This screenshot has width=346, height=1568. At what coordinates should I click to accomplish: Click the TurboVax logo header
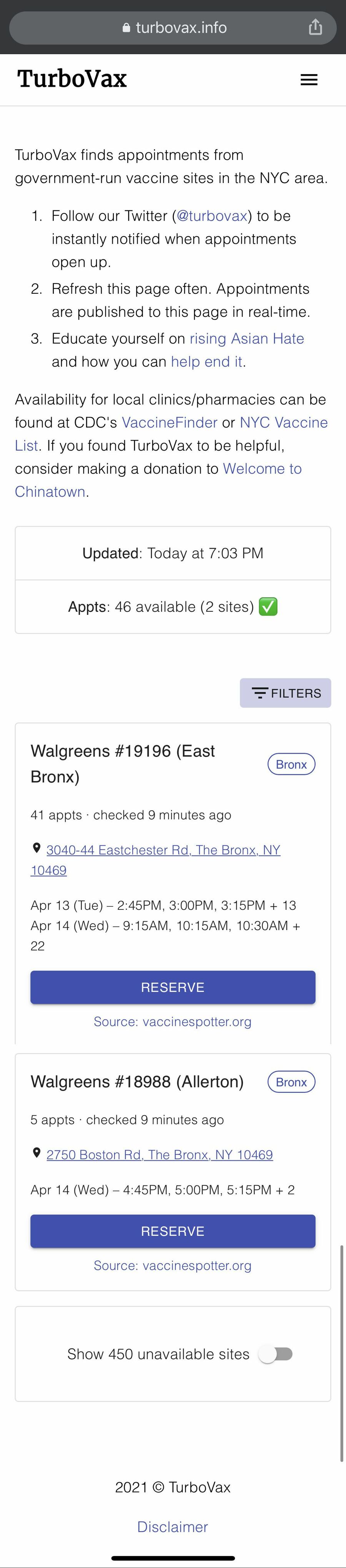click(x=72, y=78)
